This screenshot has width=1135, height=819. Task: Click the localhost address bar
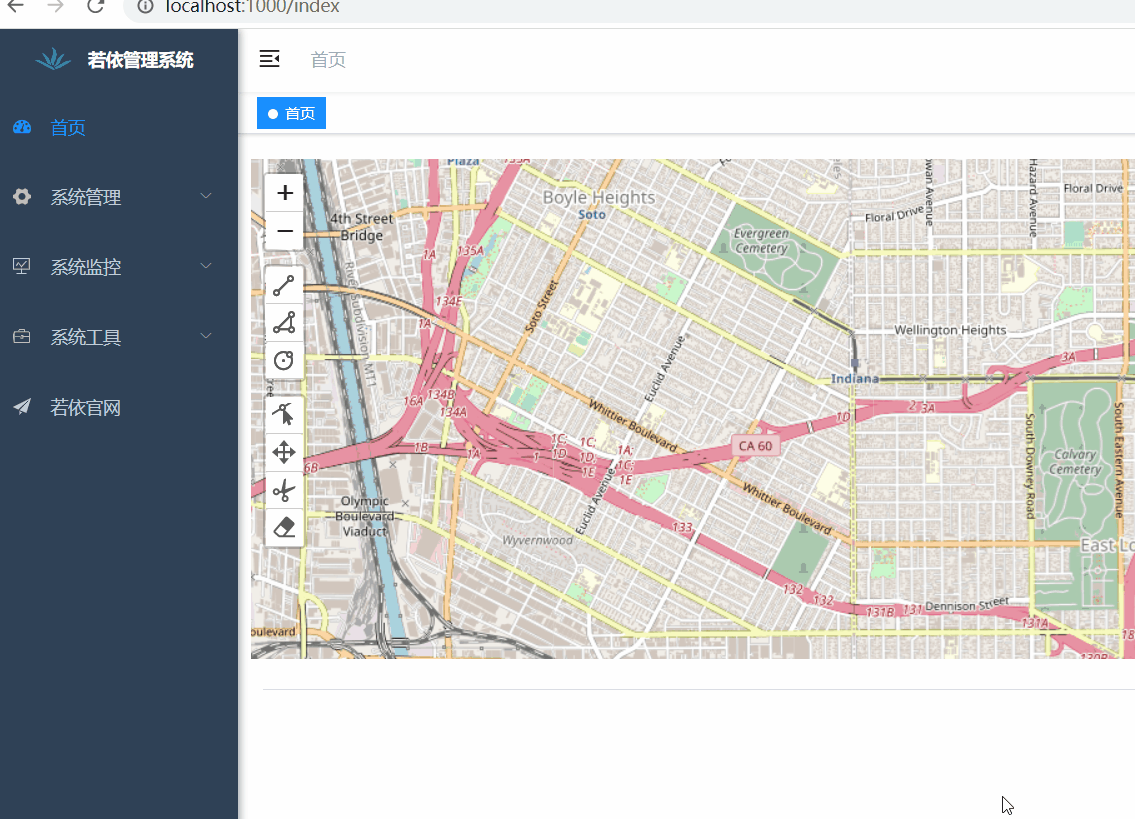click(x=630, y=7)
